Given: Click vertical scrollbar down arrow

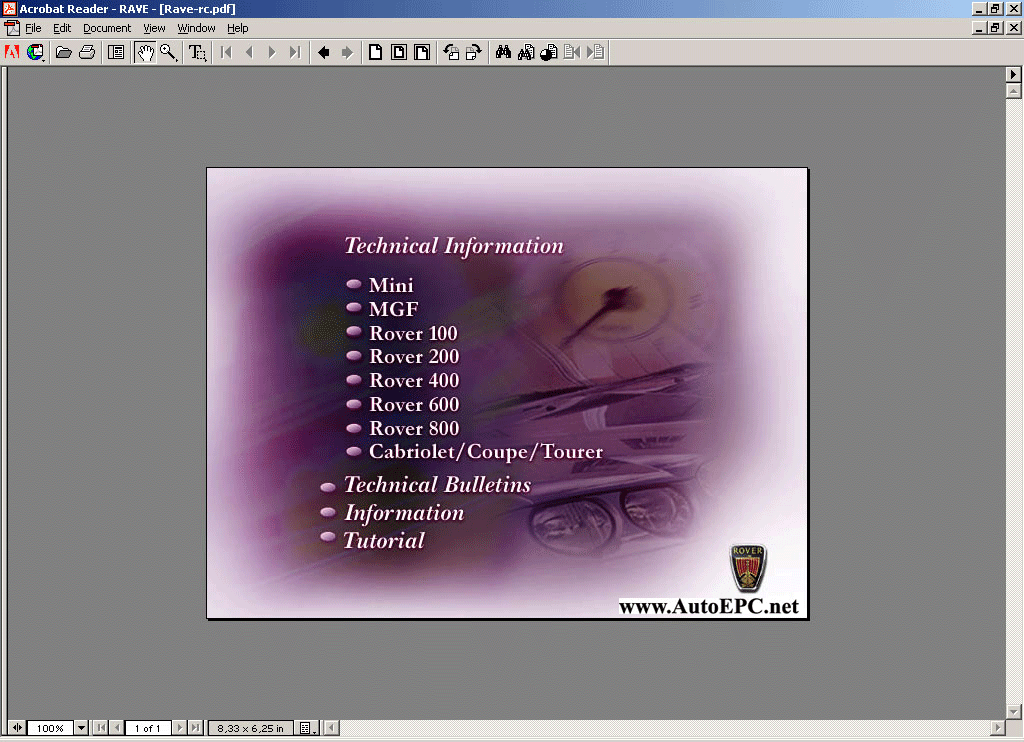Looking at the screenshot, I should (x=1013, y=711).
